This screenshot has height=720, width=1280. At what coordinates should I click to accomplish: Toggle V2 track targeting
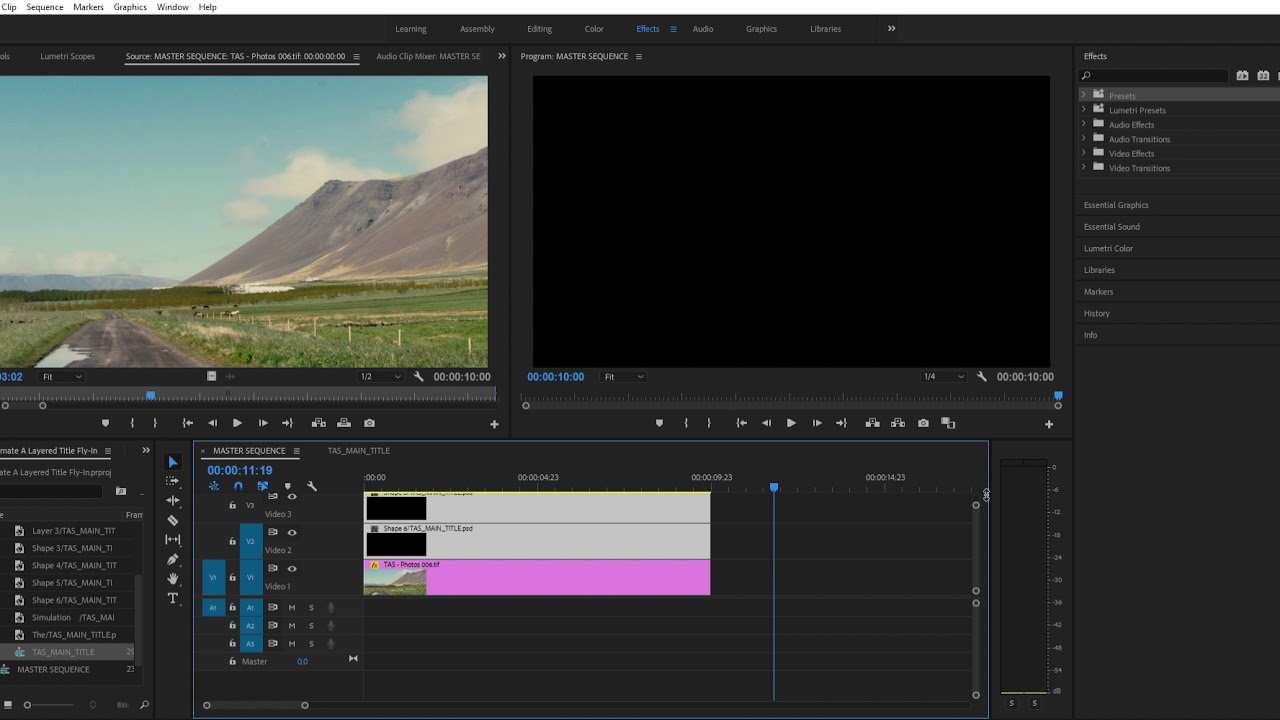[251, 541]
